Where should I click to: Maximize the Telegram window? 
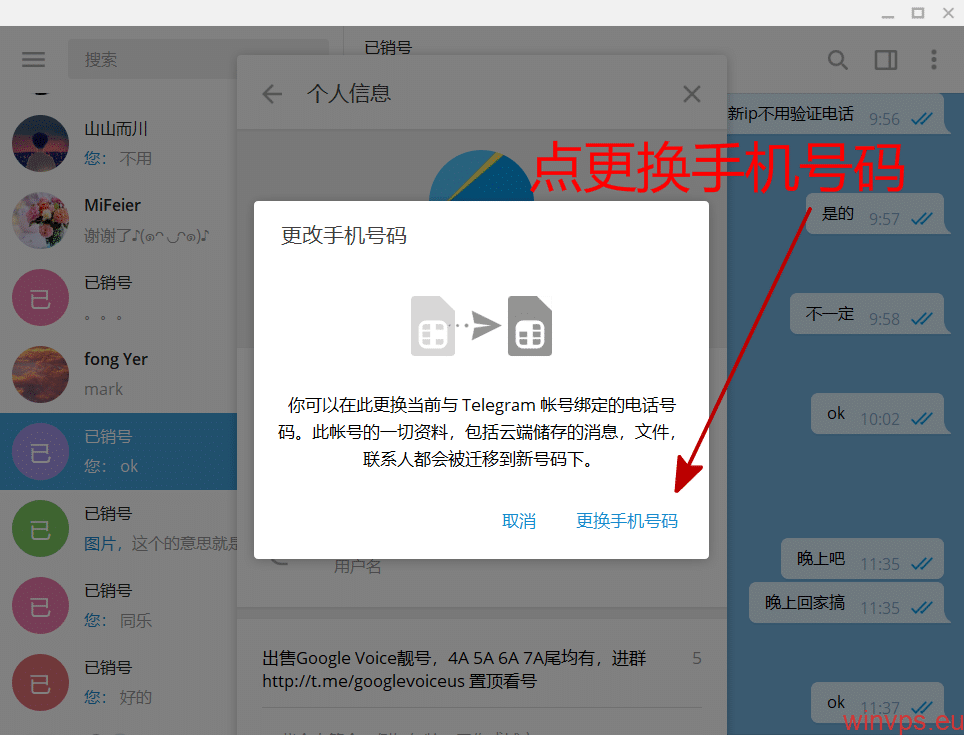tap(918, 13)
